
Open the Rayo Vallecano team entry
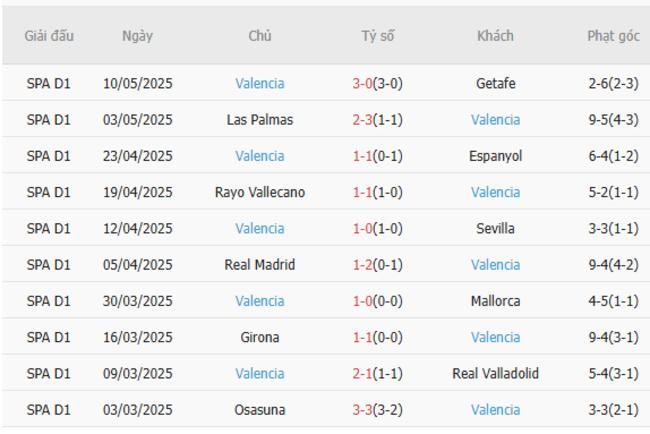coord(260,192)
